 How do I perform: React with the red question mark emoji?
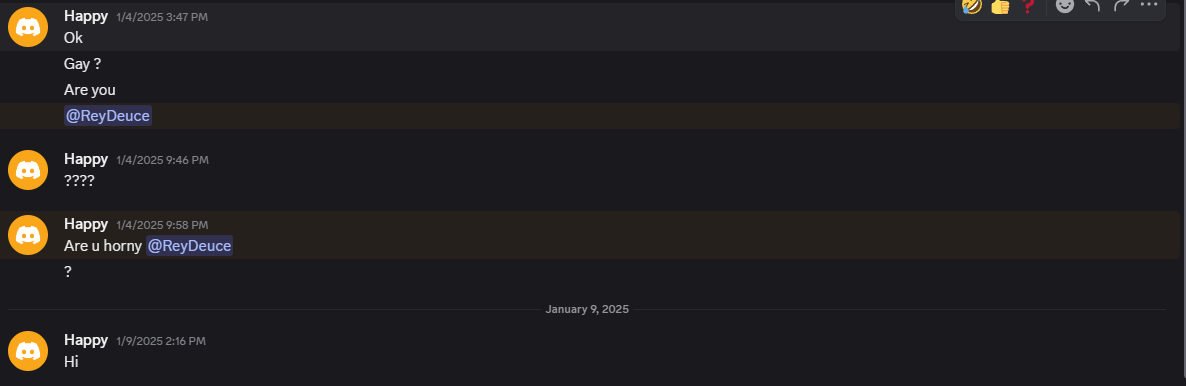click(x=1027, y=6)
